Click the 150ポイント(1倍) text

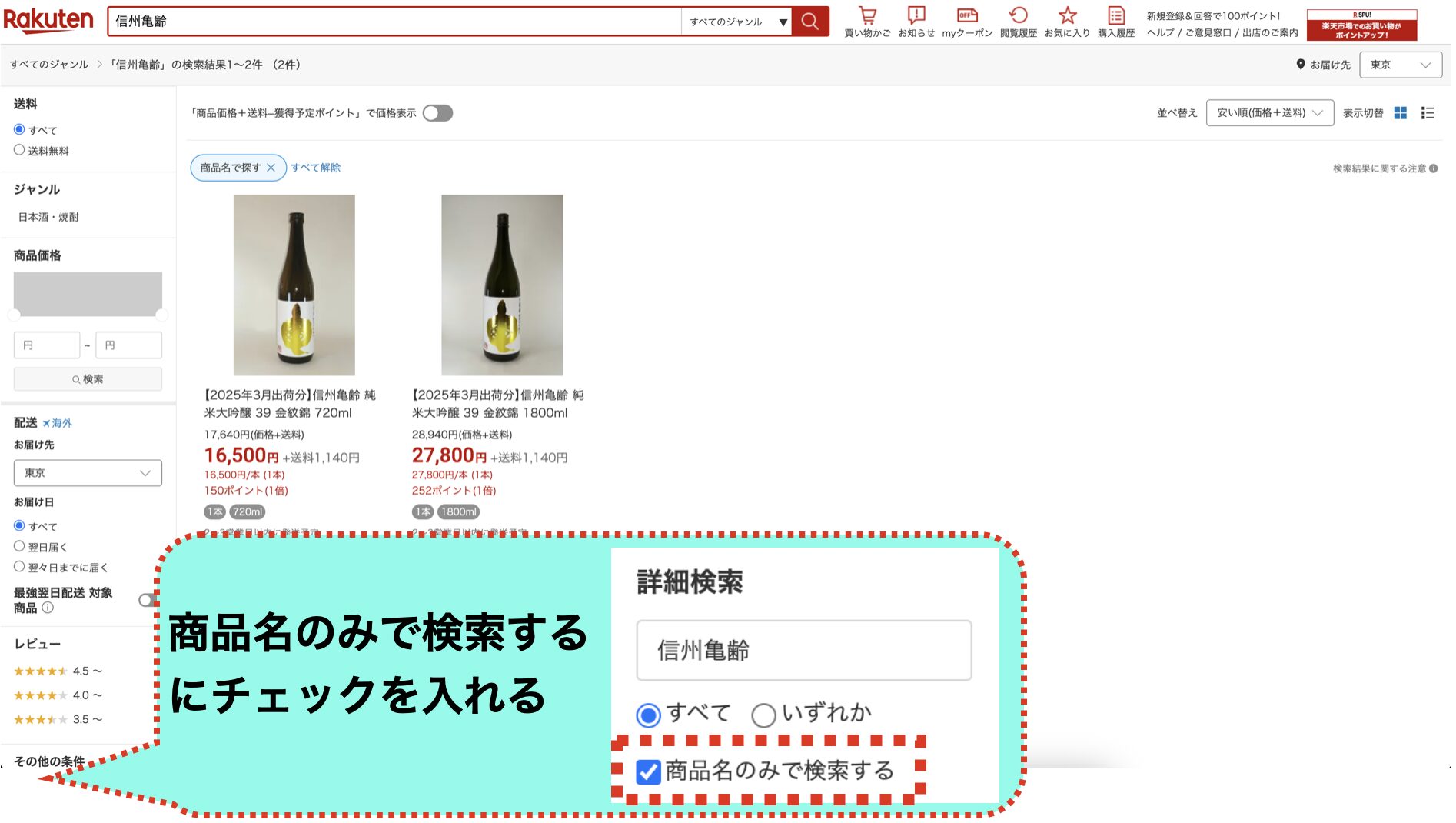point(246,491)
